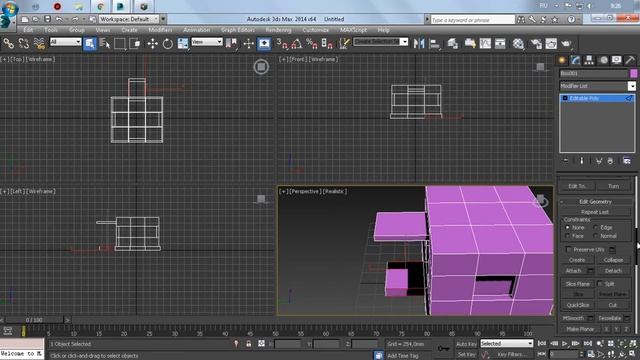Viewport: 640px width, 360px height.
Task: Open the Create command panel tab
Action: point(562,60)
